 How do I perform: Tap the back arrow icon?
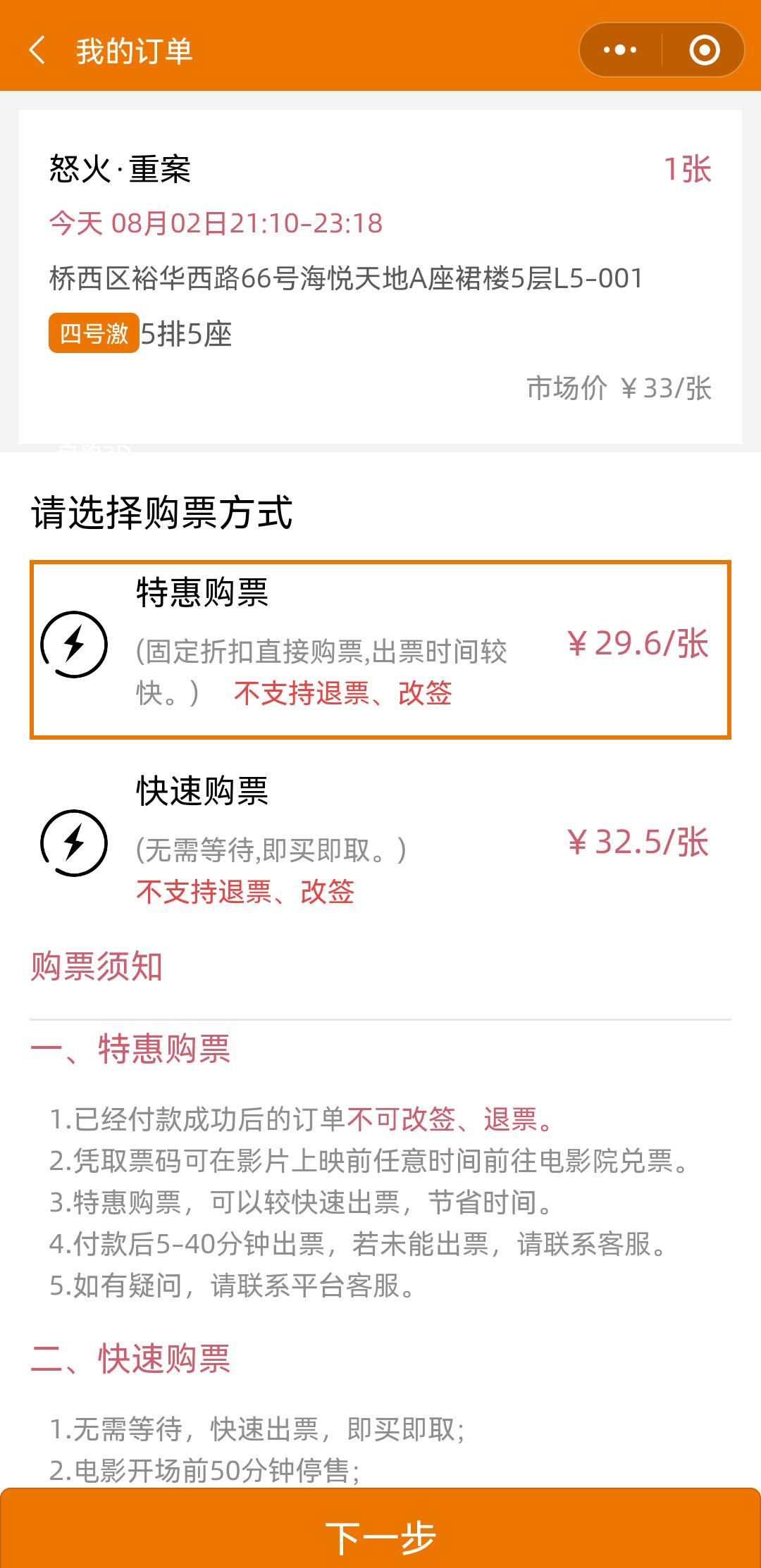pyautogui.click(x=38, y=51)
